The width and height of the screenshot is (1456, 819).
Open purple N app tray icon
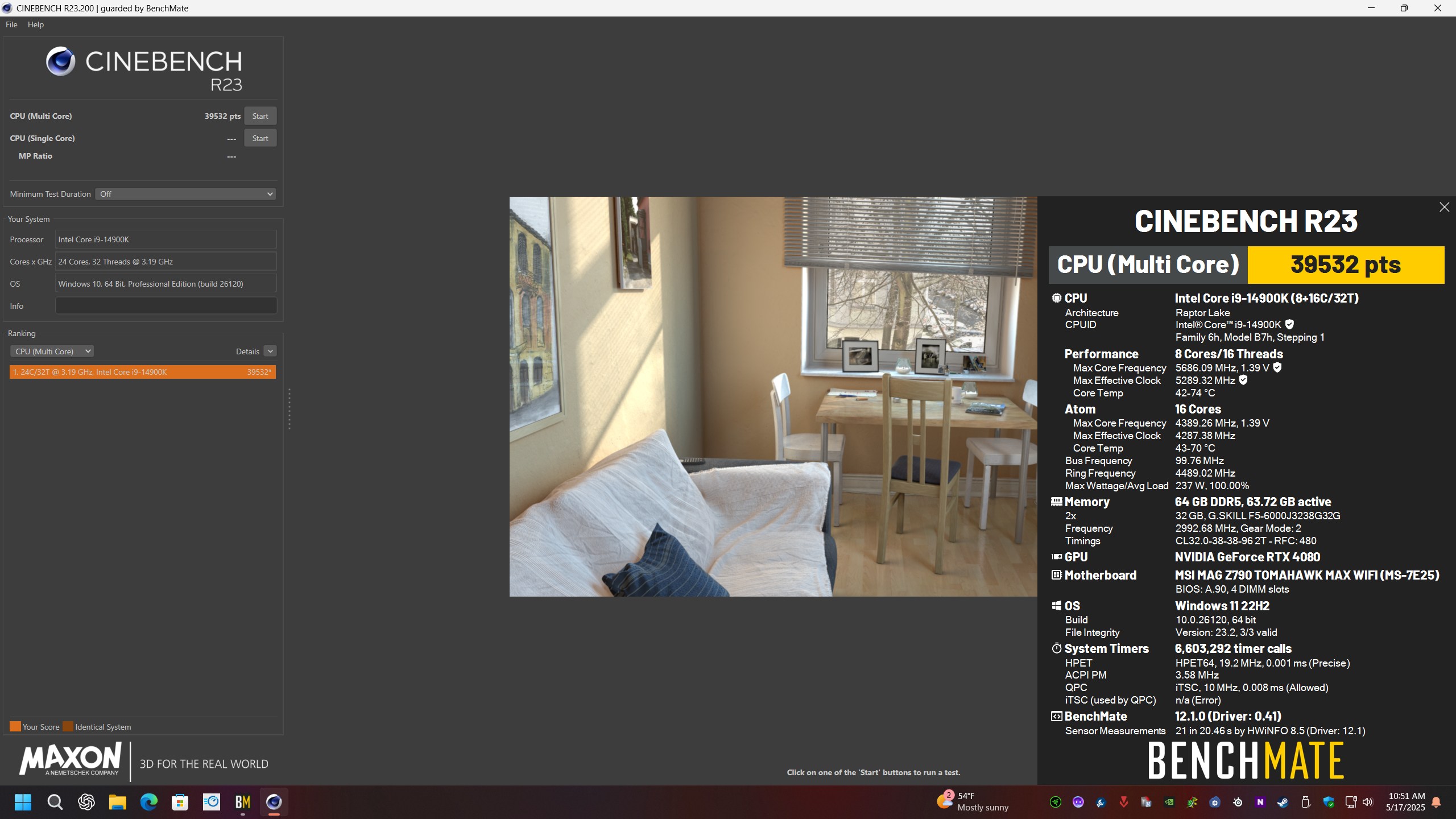1260,802
